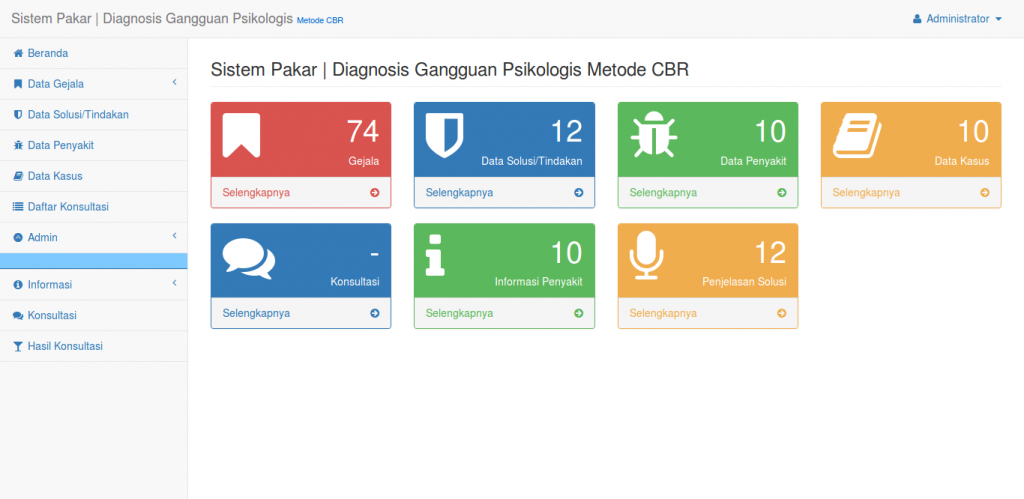Viewport: 1024px width, 499px height.
Task: Click the microphone icon on Penjelasan Solusi card
Action: point(647,257)
